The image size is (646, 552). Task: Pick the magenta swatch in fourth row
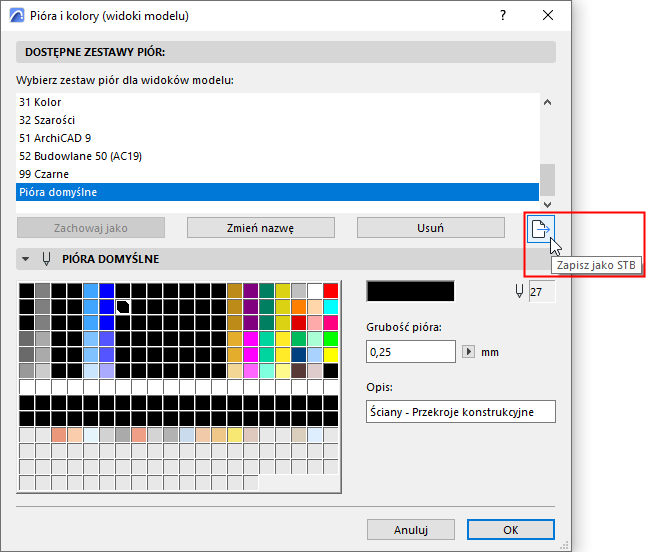[250, 339]
